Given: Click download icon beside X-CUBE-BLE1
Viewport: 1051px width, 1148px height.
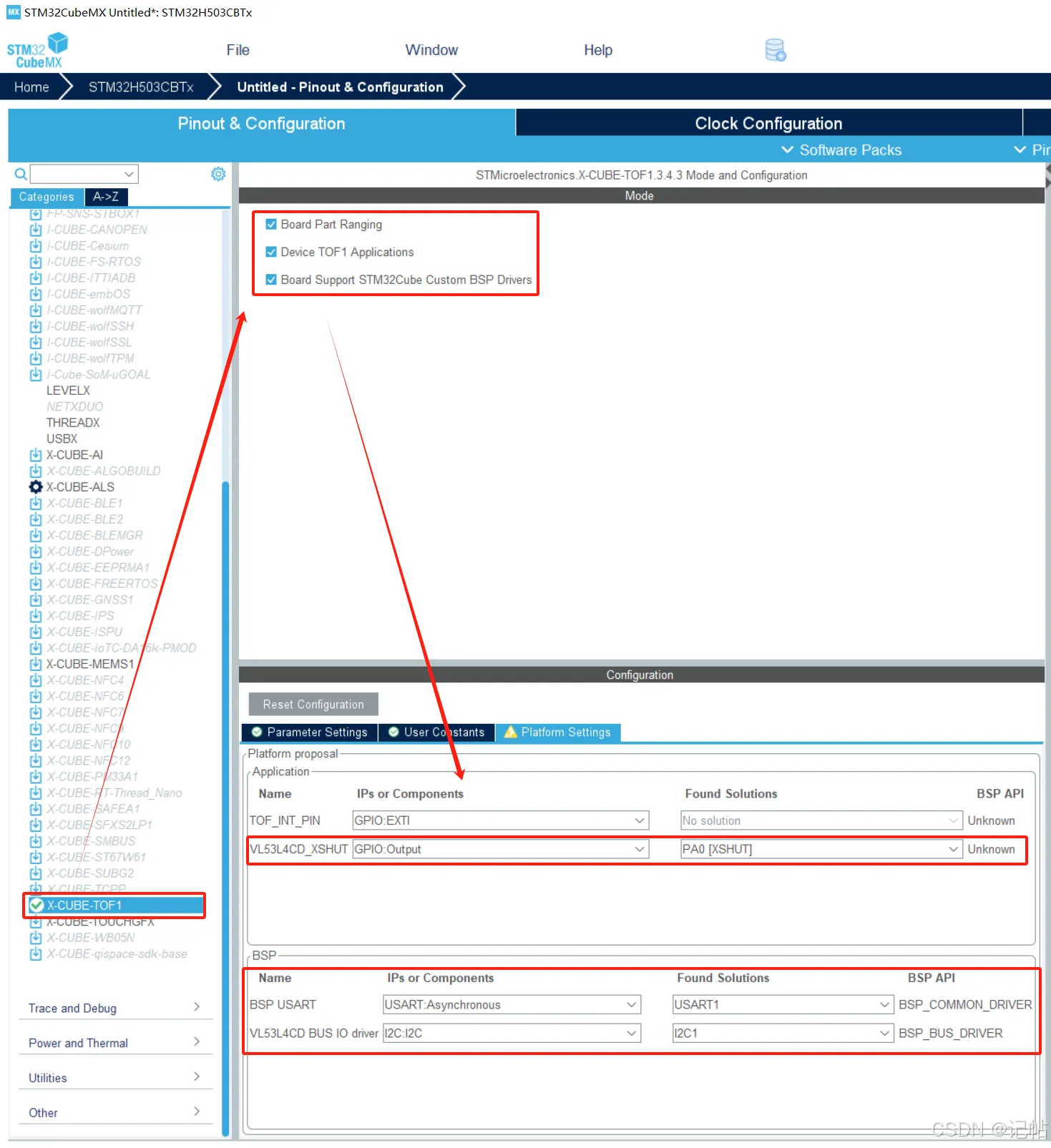Looking at the screenshot, I should coord(36,504).
